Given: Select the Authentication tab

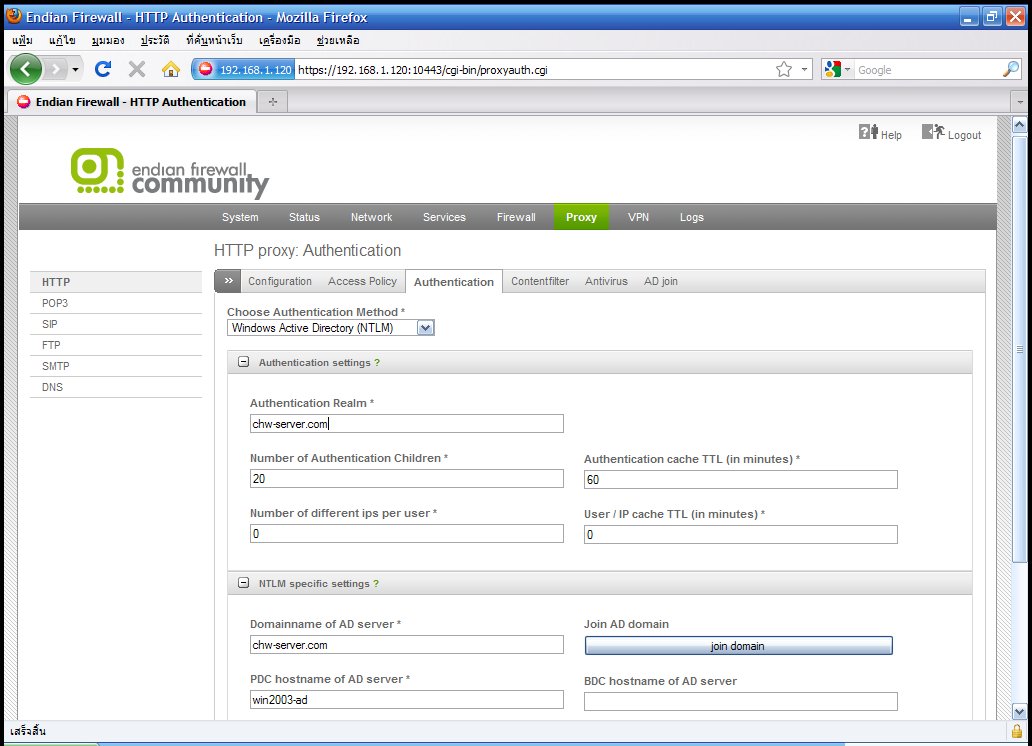Looking at the screenshot, I should click(454, 282).
